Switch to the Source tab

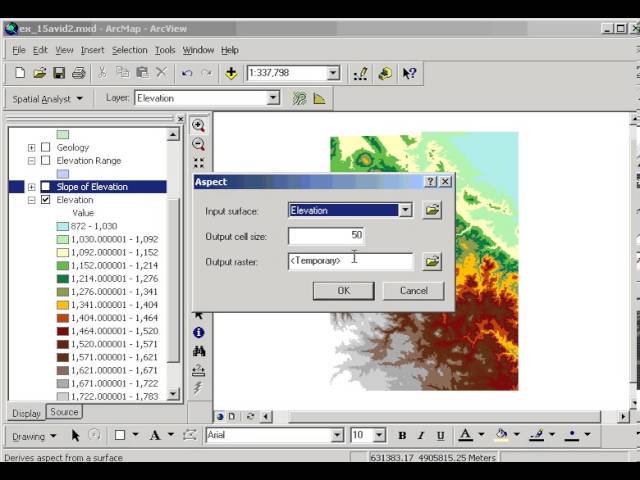[64, 412]
